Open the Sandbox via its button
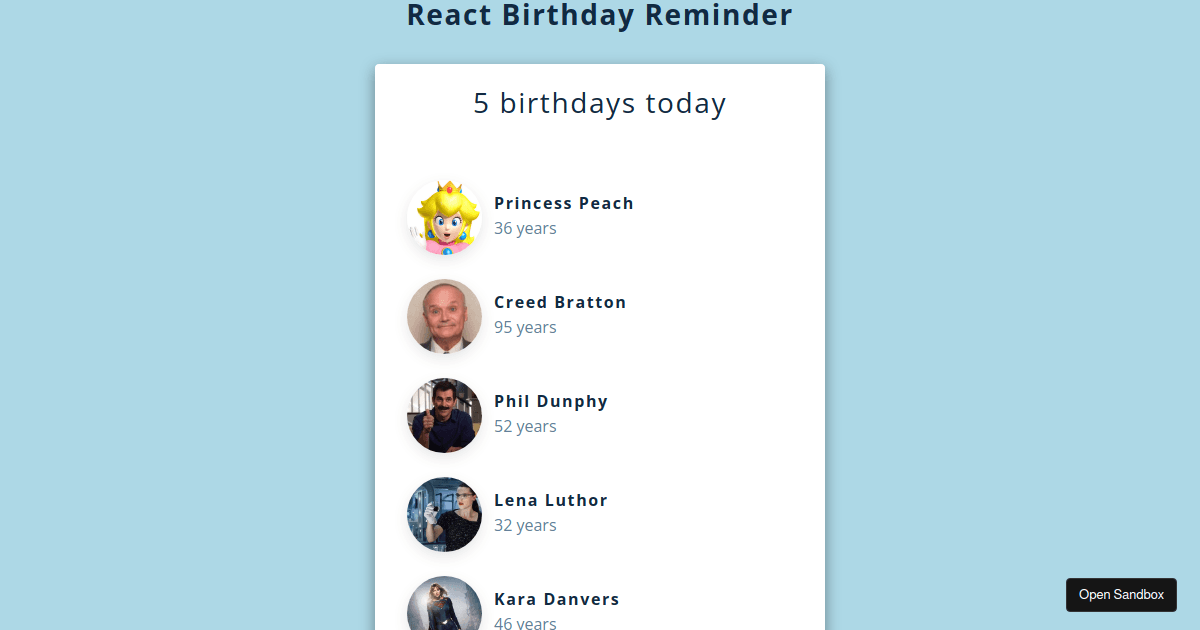 point(1121,594)
